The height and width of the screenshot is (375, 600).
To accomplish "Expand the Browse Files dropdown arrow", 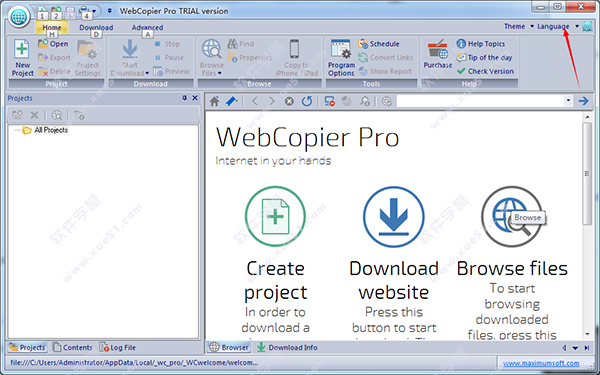I will pyautogui.click(x=220, y=73).
